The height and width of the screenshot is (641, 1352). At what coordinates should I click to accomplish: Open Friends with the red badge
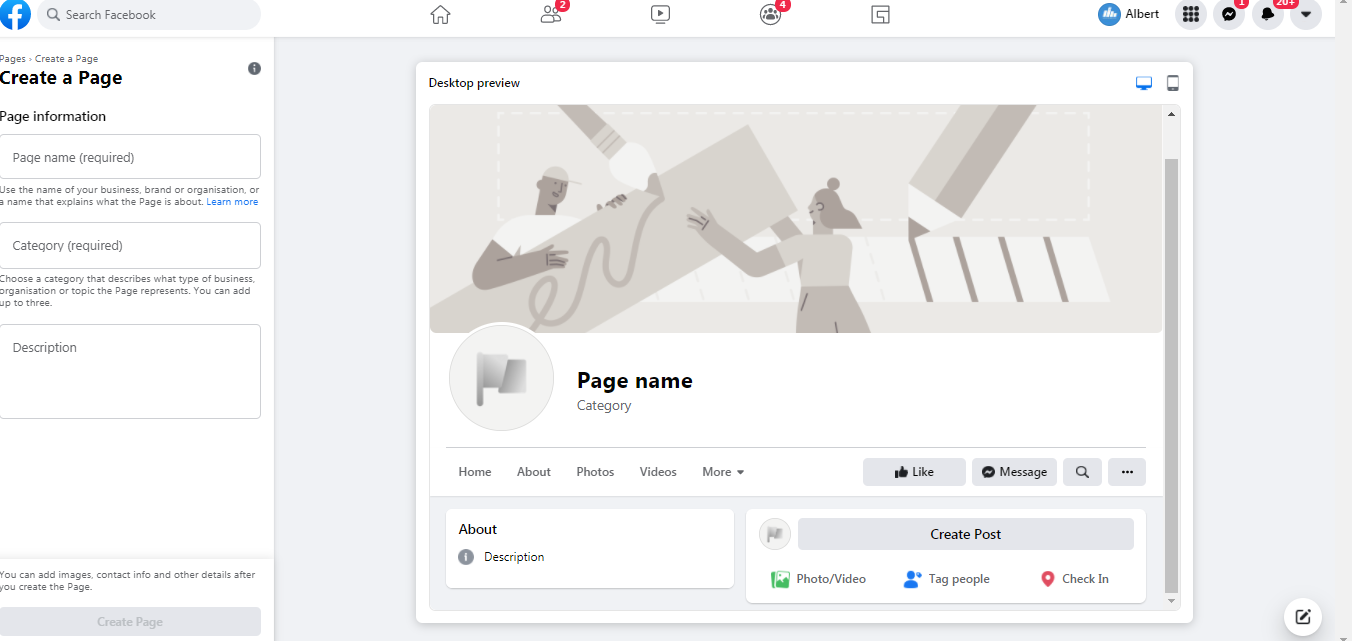[x=550, y=15]
